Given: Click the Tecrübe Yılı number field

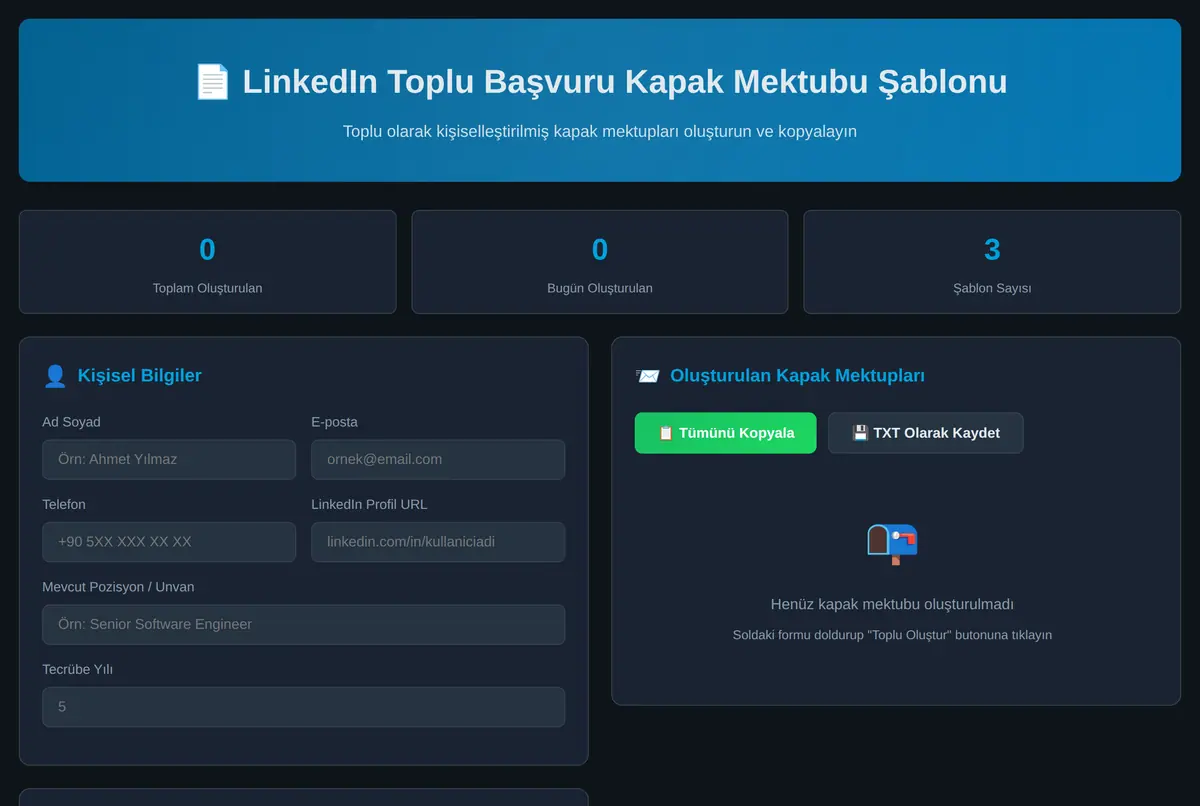Looking at the screenshot, I should pos(303,707).
